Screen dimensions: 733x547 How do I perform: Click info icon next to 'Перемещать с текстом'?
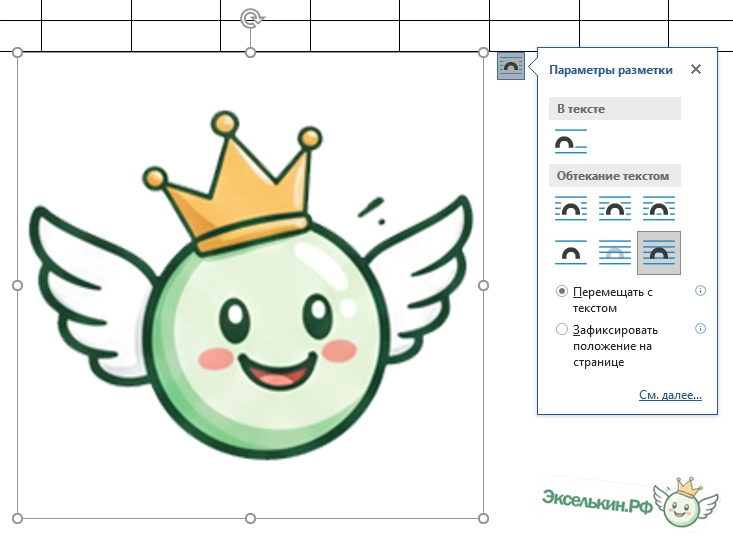click(700, 291)
